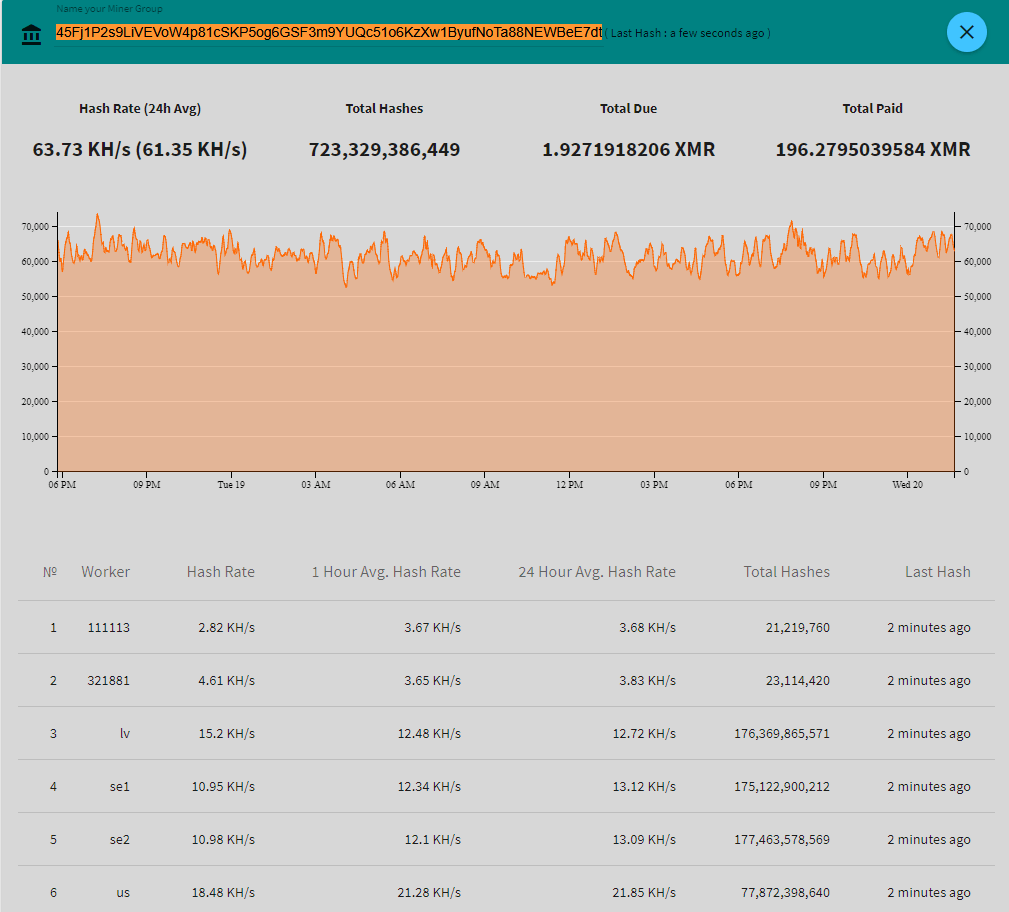
Task: Select worker se2 row
Action: coord(119,840)
